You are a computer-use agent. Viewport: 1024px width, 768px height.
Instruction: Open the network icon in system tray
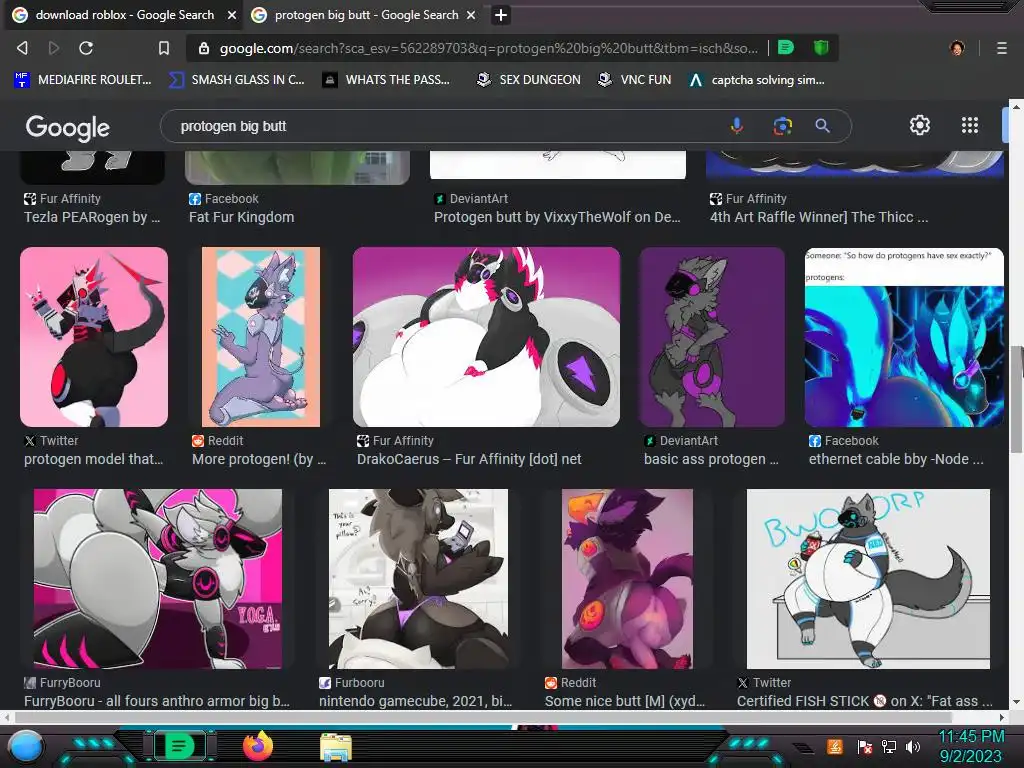click(x=889, y=746)
